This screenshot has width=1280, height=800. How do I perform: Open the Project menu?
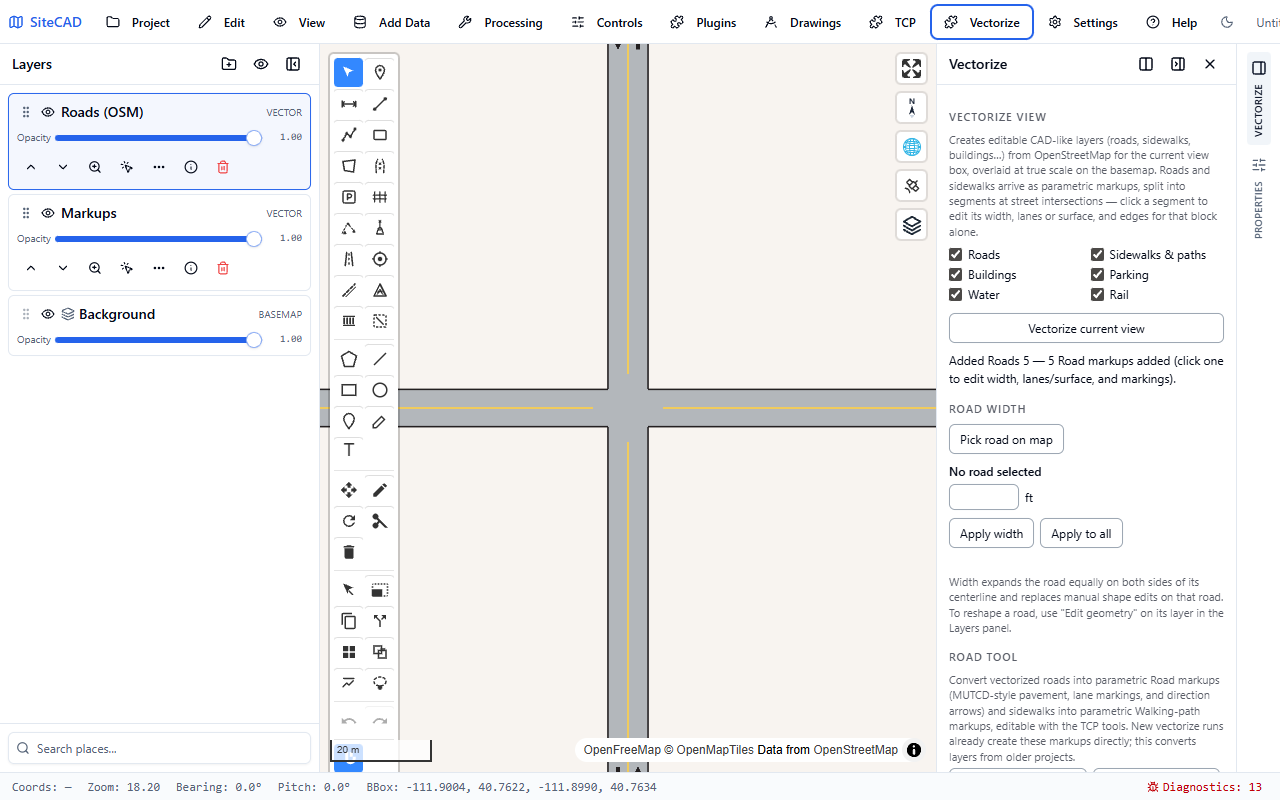click(138, 22)
